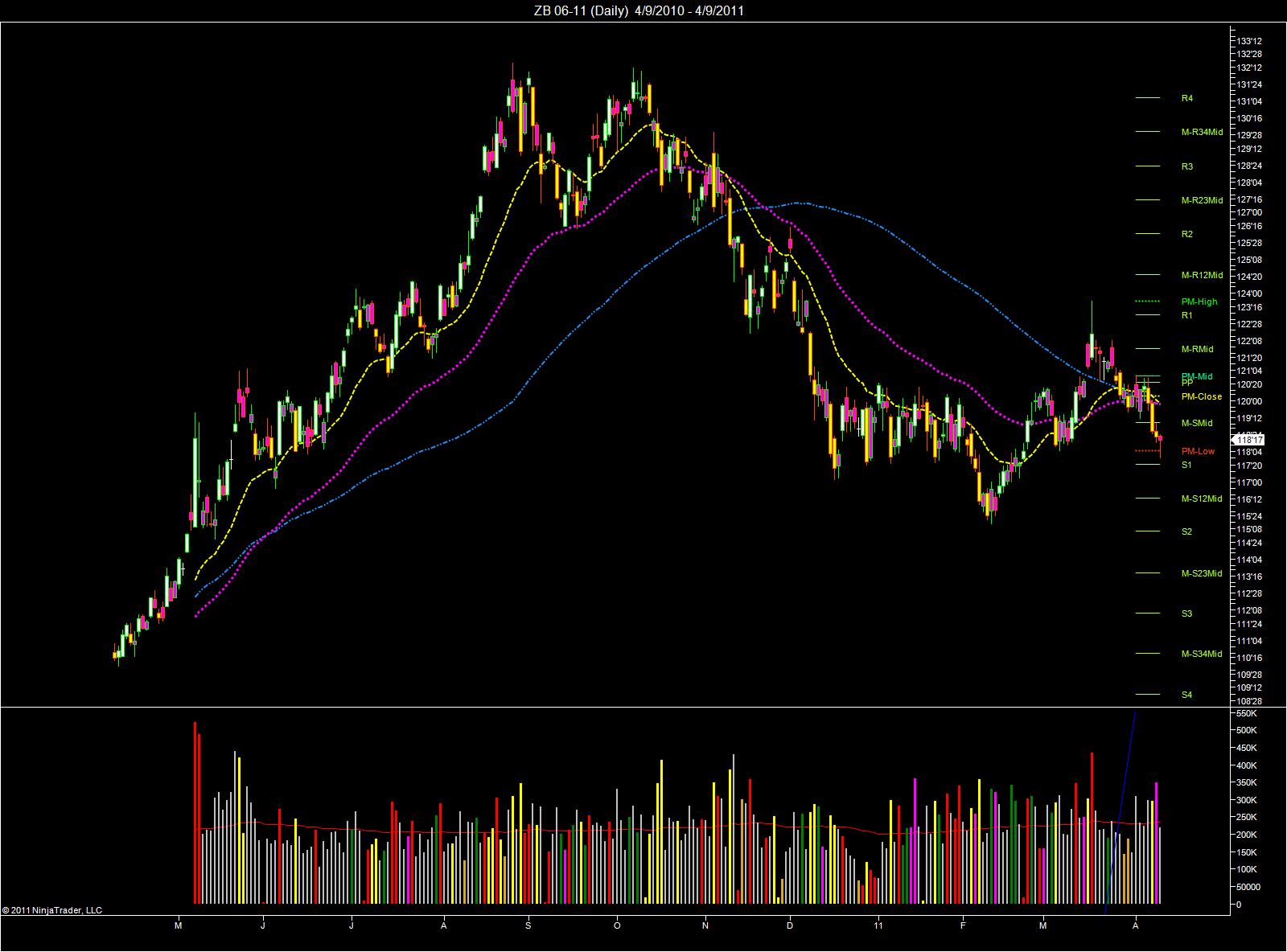Click the S timeline month marker
This screenshot has height=952, width=1287.
[528, 925]
